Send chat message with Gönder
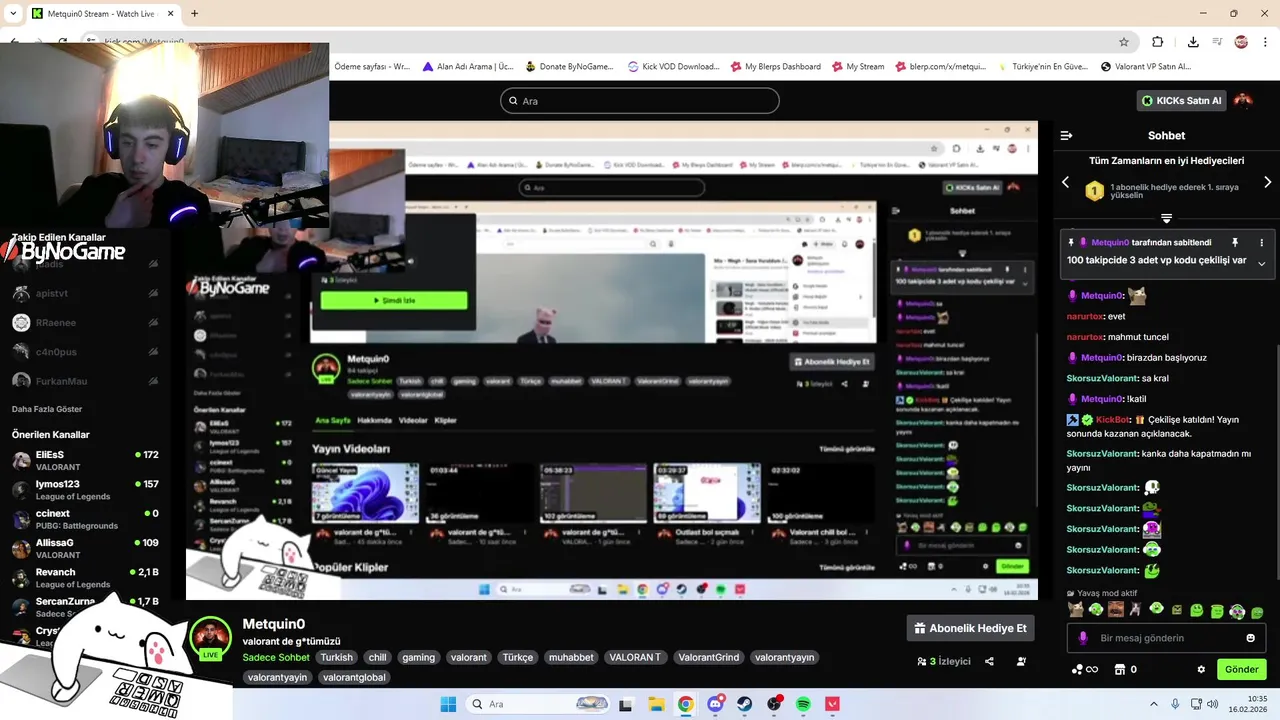Image resolution: width=1280 pixels, height=720 pixels. [x=1241, y=669]
